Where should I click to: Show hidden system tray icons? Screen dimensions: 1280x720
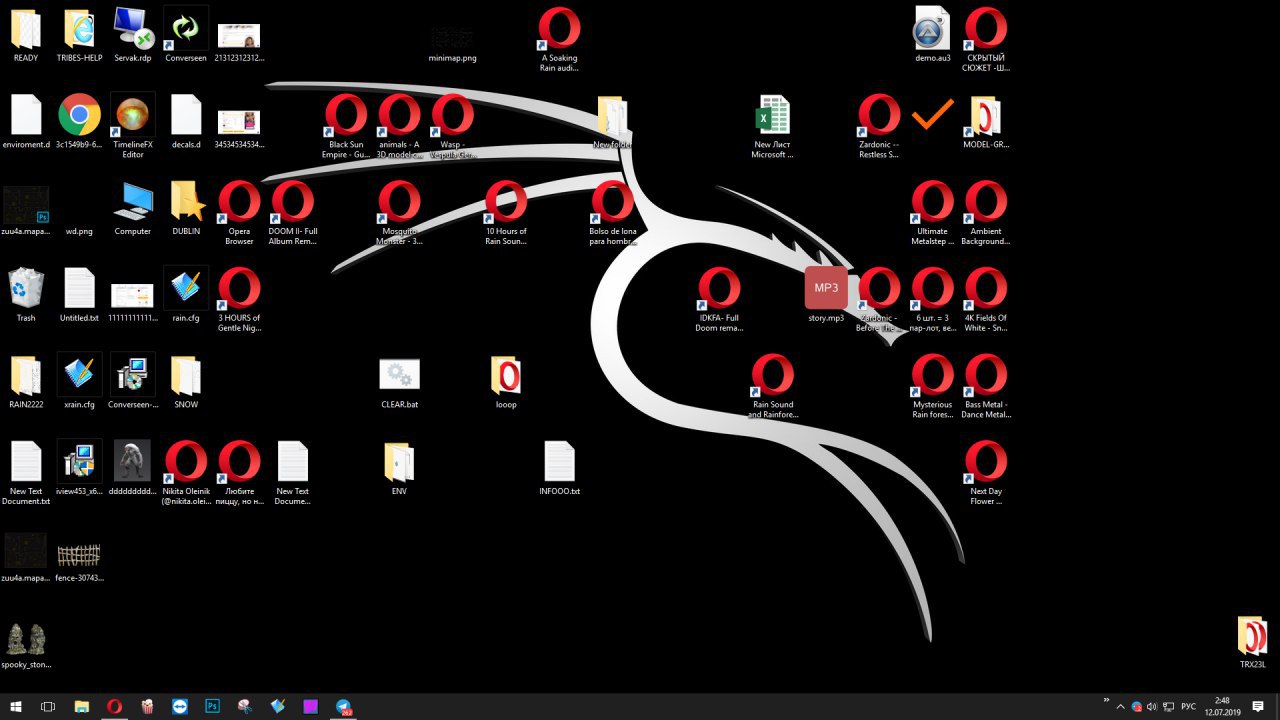click(1120, 706)
